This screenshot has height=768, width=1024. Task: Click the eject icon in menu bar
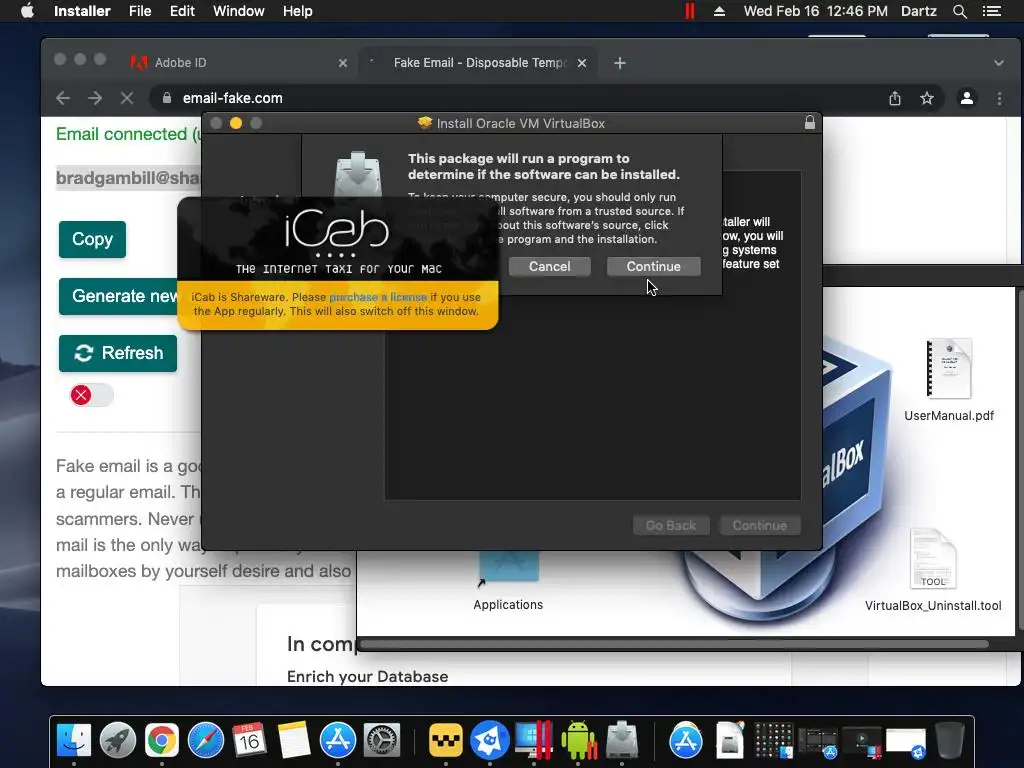pyautogui.click(x=719, y=11)
